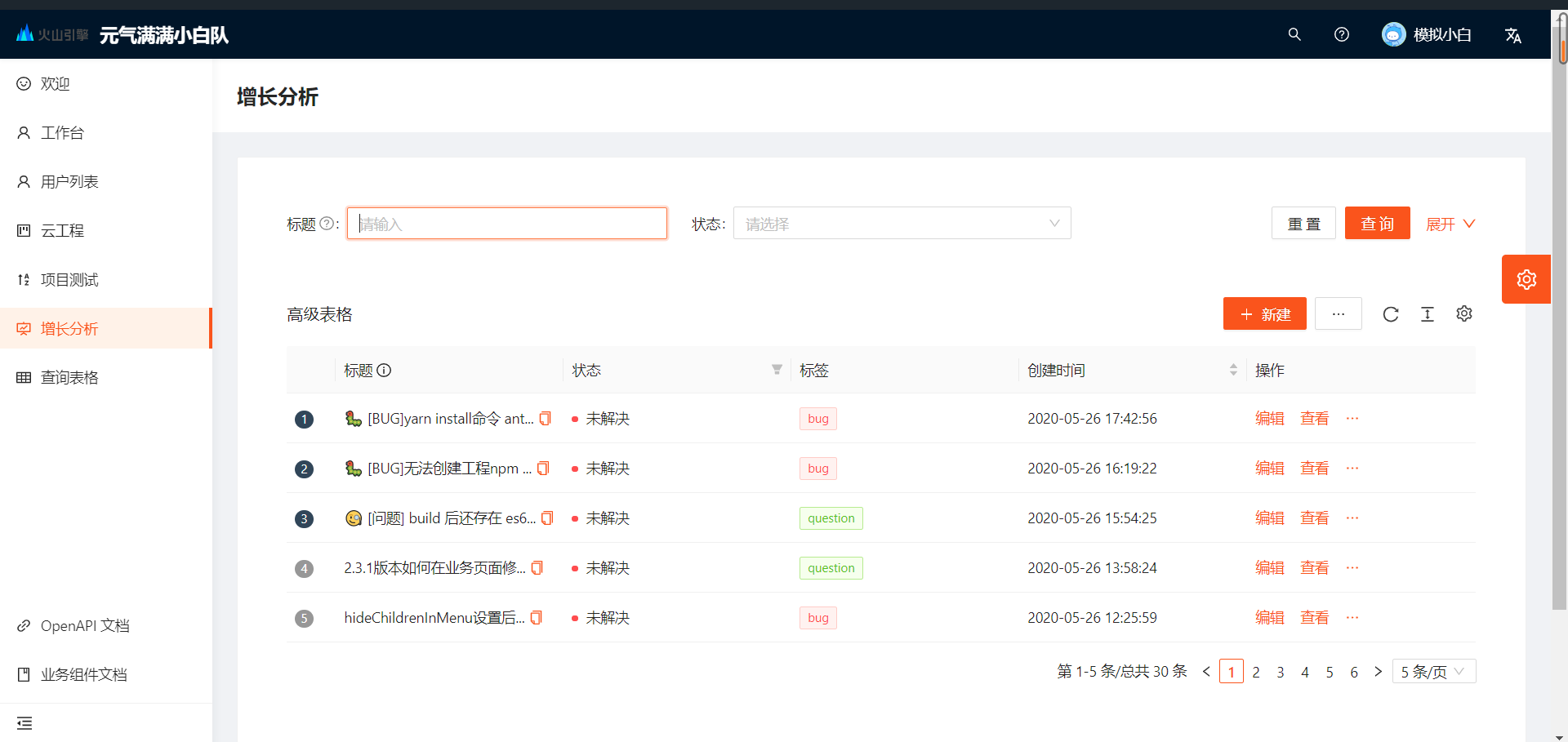Open column settings via the table gear icon

pos(1464,313)
